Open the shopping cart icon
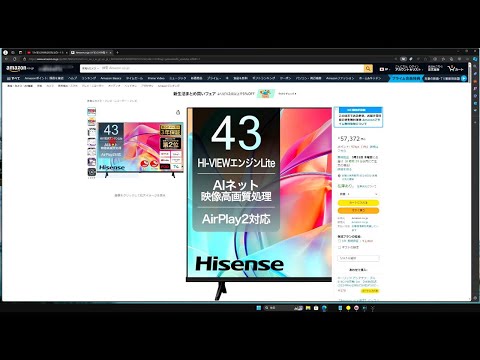The height and width of the screenshot is (360, 480). coord(455,68)
